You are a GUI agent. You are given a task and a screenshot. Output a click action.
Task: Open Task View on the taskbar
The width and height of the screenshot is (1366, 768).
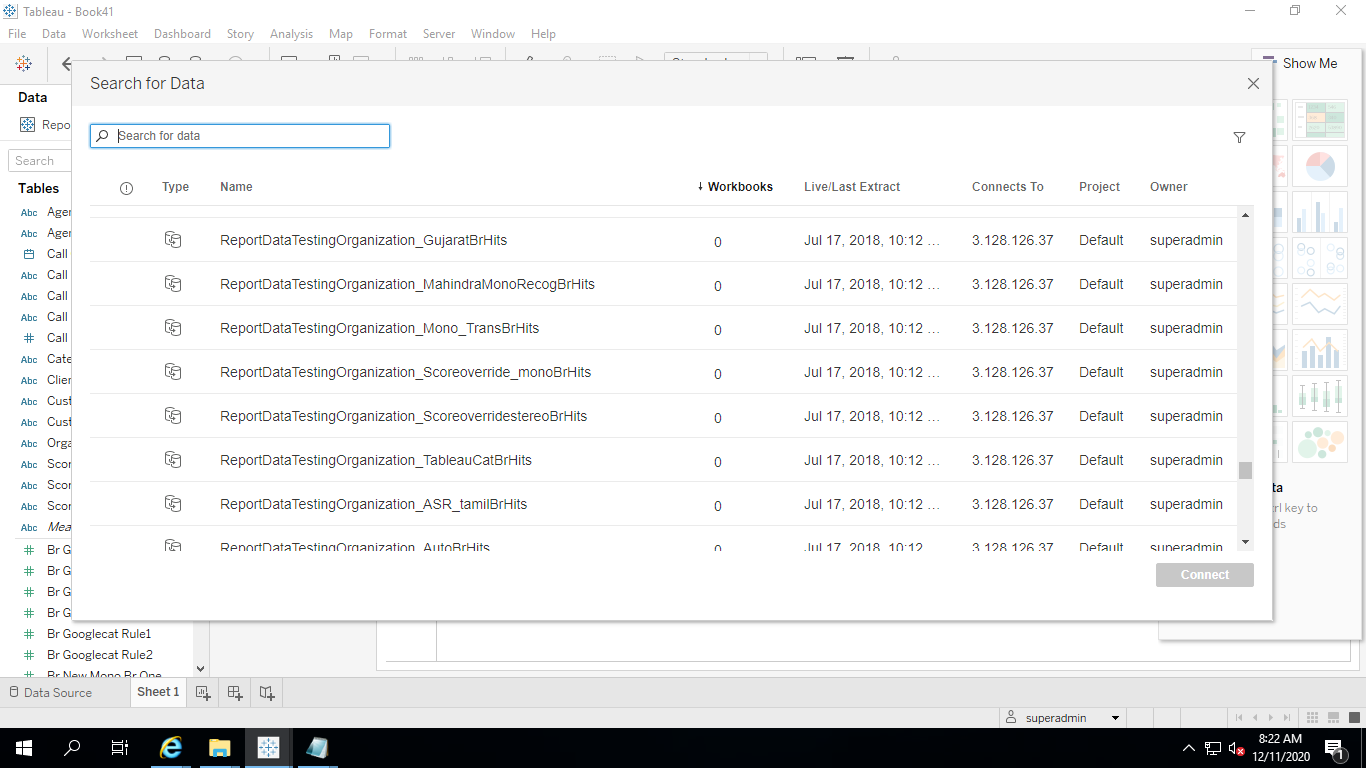pyautogui.click(x=120, y=747)
